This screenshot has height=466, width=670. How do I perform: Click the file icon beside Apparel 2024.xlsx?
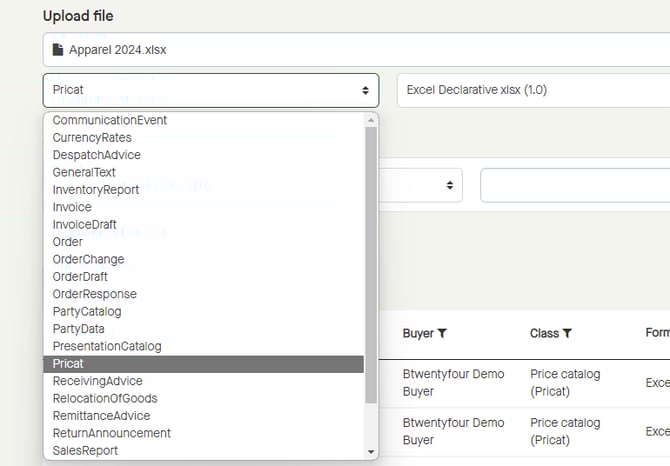[x=58, y=50]
